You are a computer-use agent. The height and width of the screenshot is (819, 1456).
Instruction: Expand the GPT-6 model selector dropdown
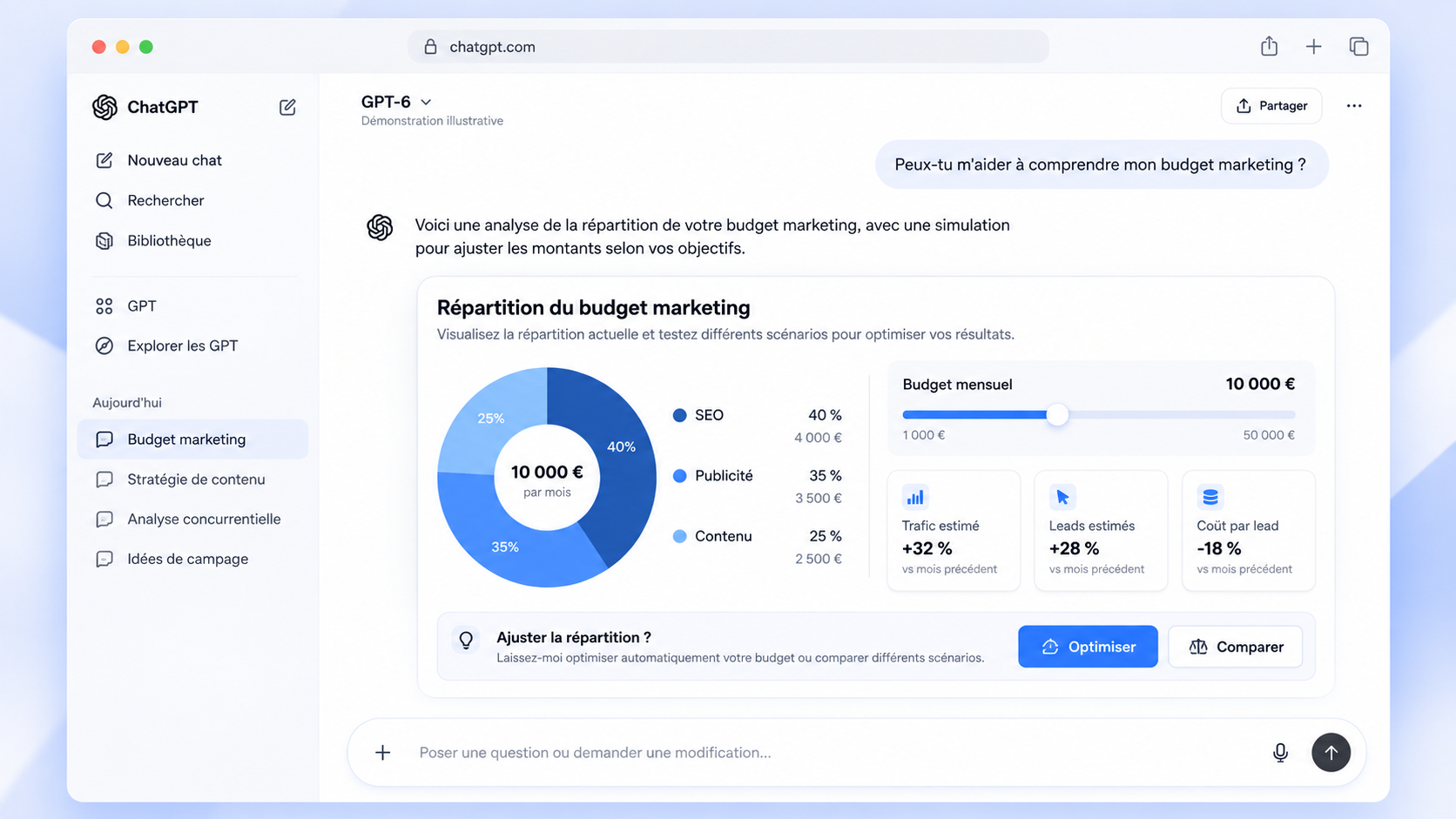(x=396, y=102)
